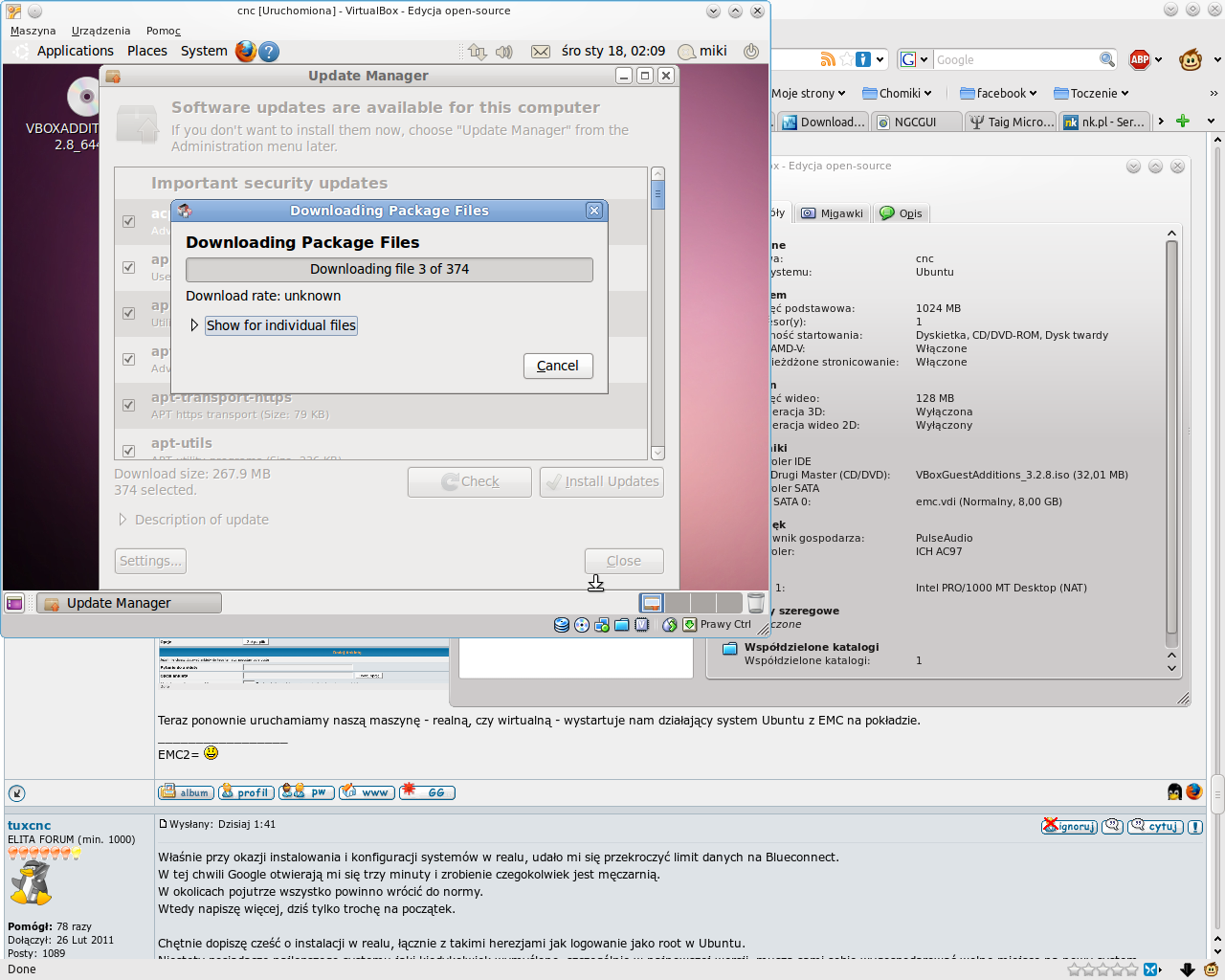Toggle the second 'ap' package checkbox
This screenshot has height=980, width=1225.
(128, 267)
